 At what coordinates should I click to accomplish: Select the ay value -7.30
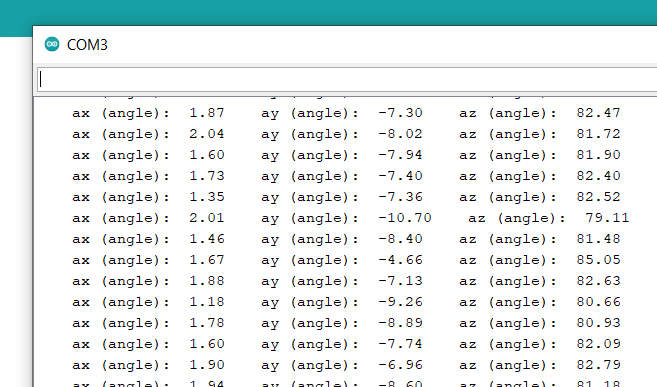coord(400,113)
